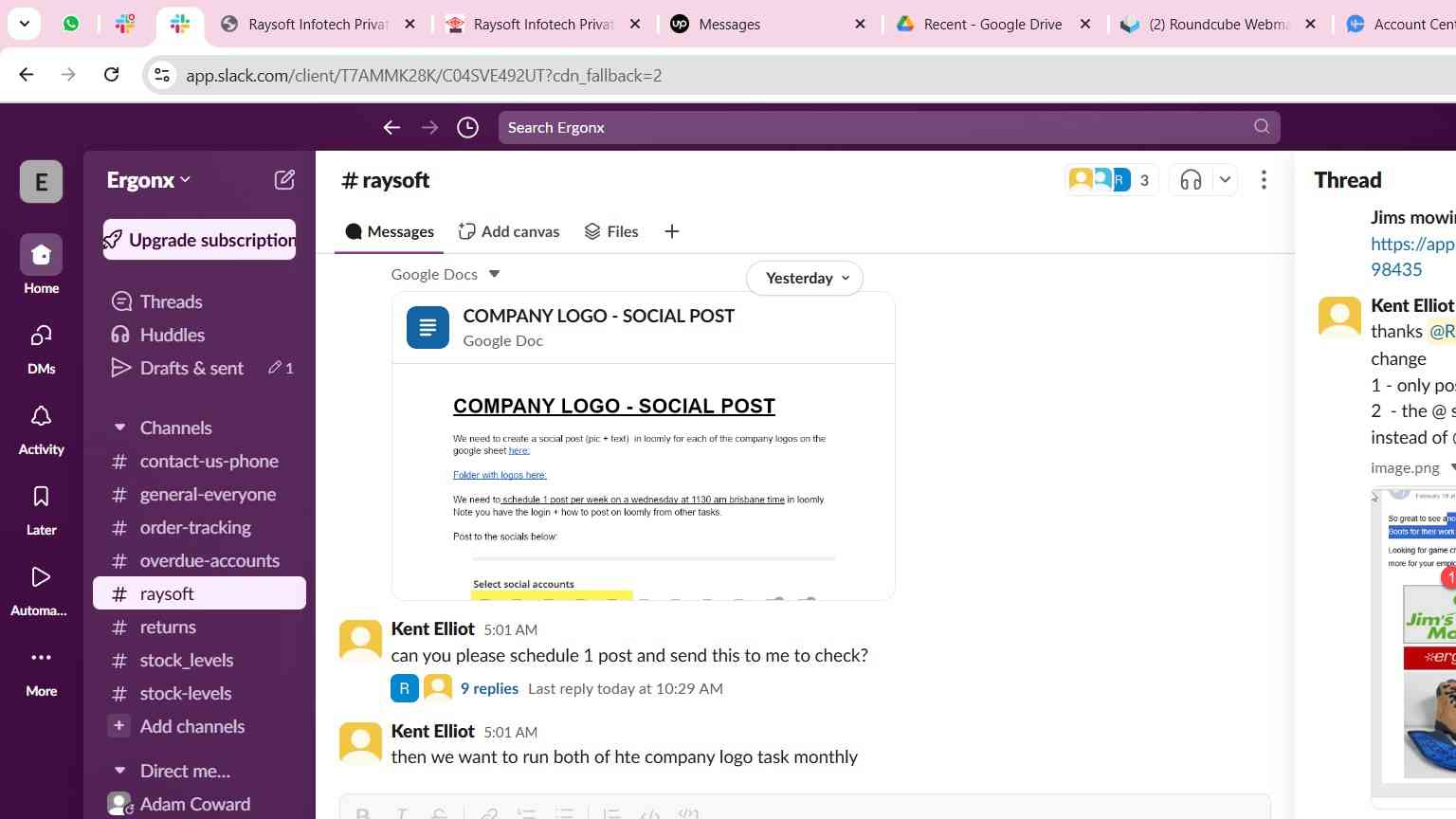Image resolution: width=1456 pixels, height=819 pixels.
Task: Open the 9 replies thread link
Action: 489,688
